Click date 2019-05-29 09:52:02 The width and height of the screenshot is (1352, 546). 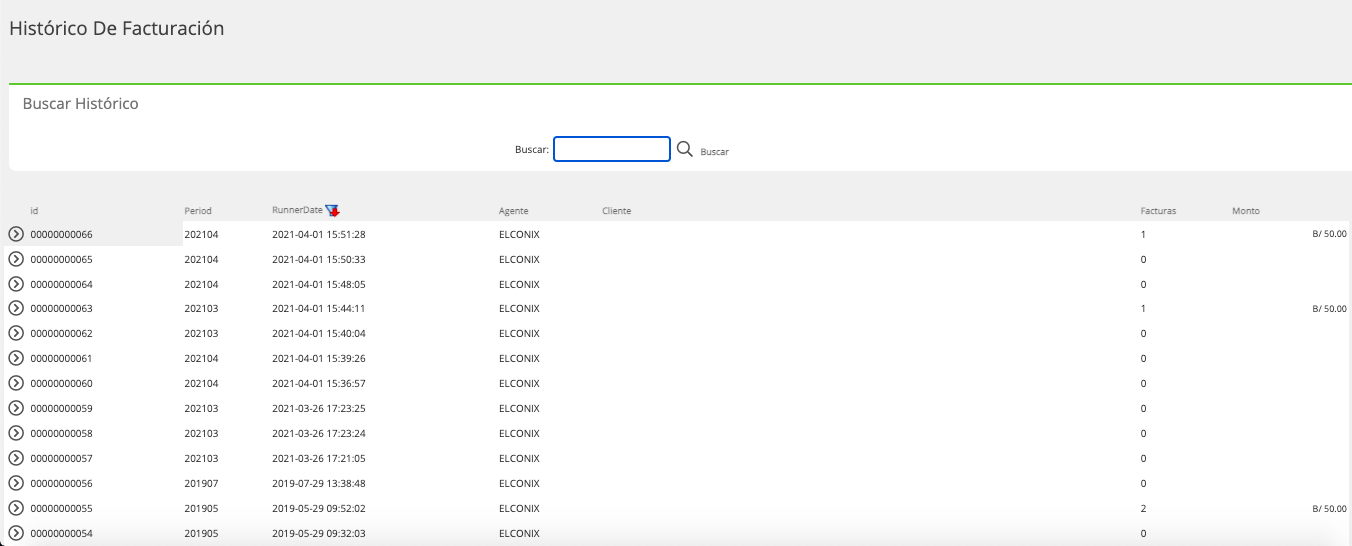click(318, 508)
